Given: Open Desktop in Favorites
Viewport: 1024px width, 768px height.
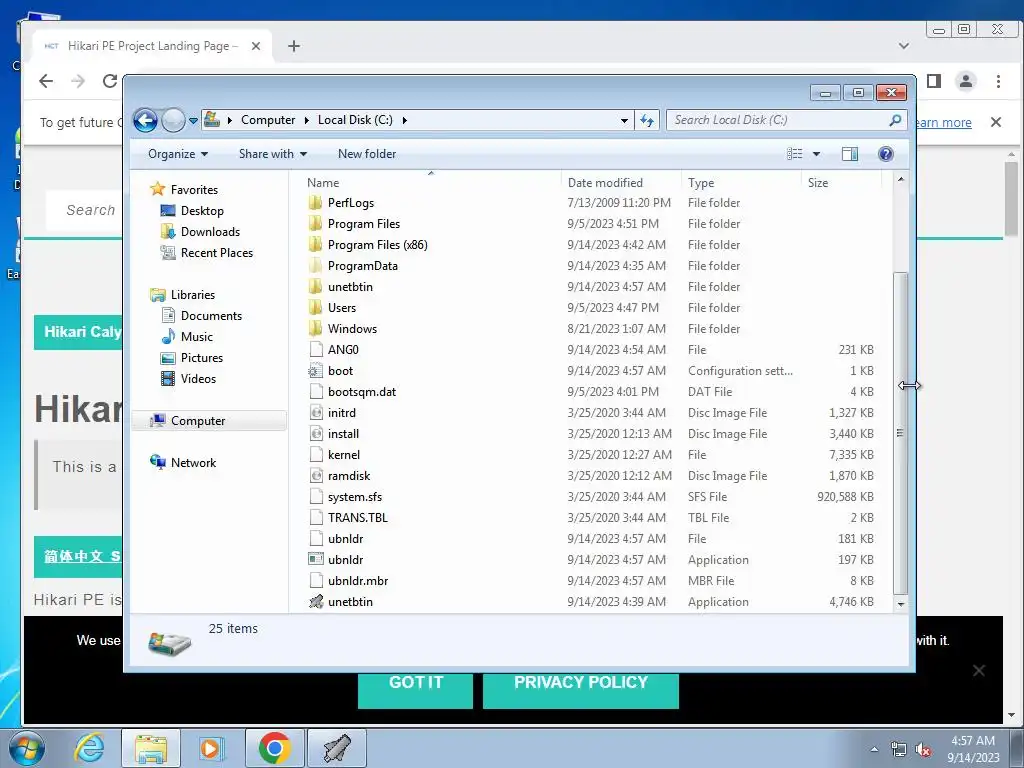Looking at the screenshot, I should (202, 211).
